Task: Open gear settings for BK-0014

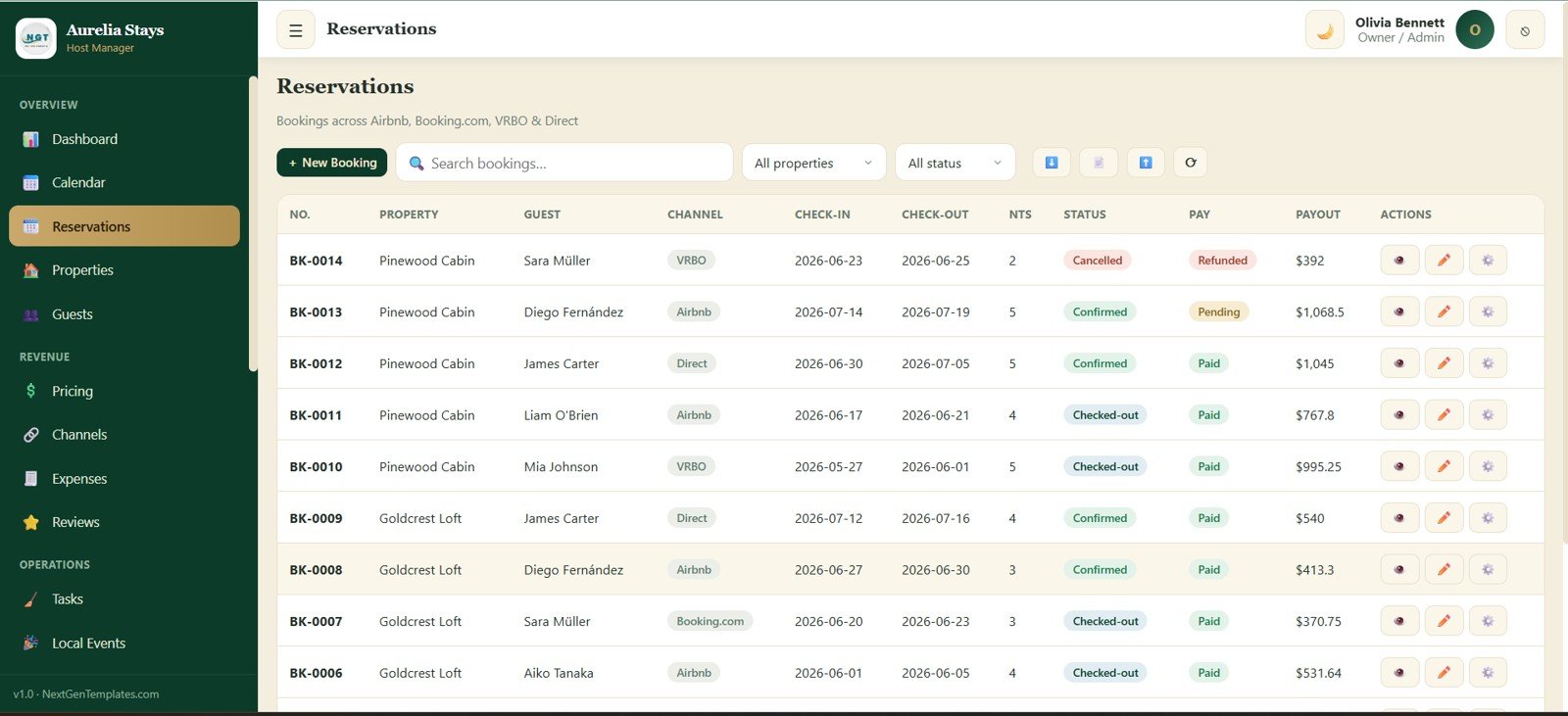Action: click(1488, 261)
